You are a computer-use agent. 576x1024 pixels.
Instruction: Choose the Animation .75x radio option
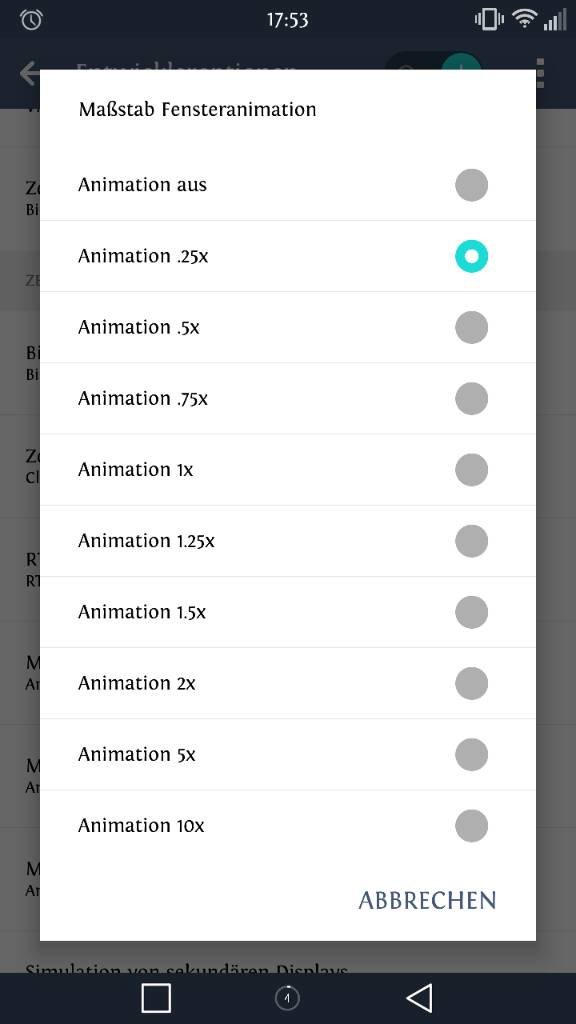click(472, 398)
